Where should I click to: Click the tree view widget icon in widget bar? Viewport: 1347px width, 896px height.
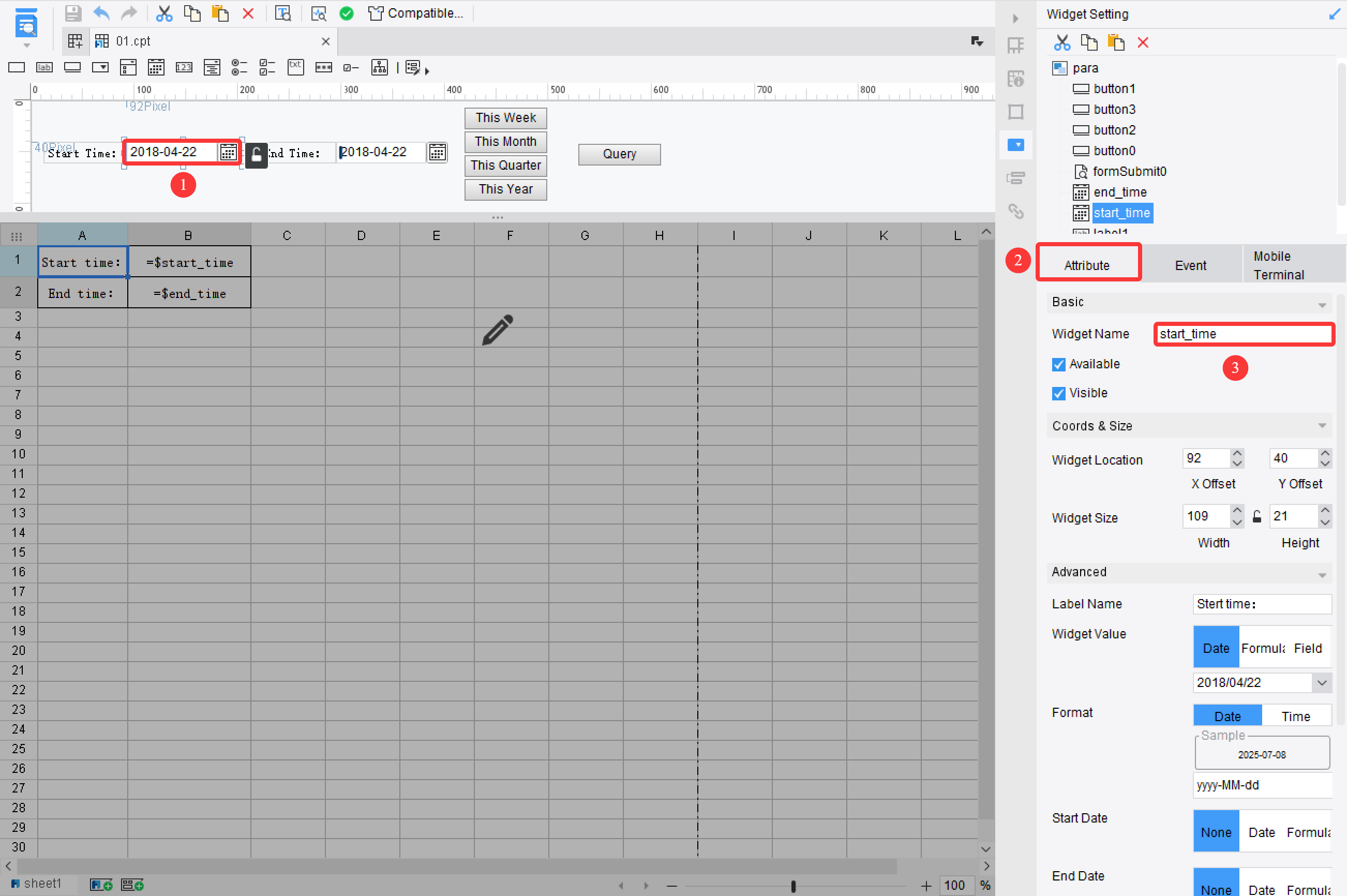coord(379,68)
